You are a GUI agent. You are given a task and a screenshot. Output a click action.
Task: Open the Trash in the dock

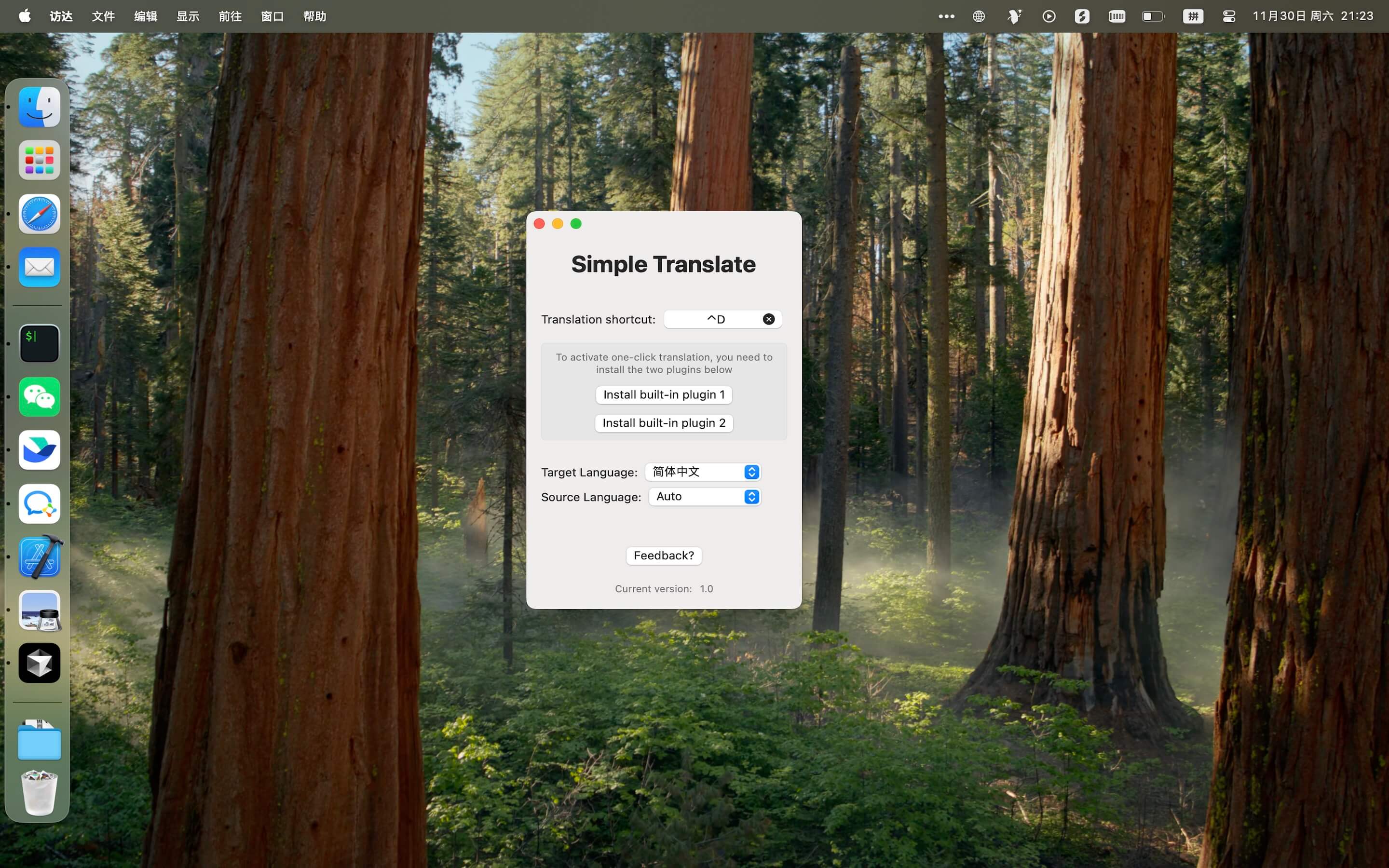pos(39,792)
